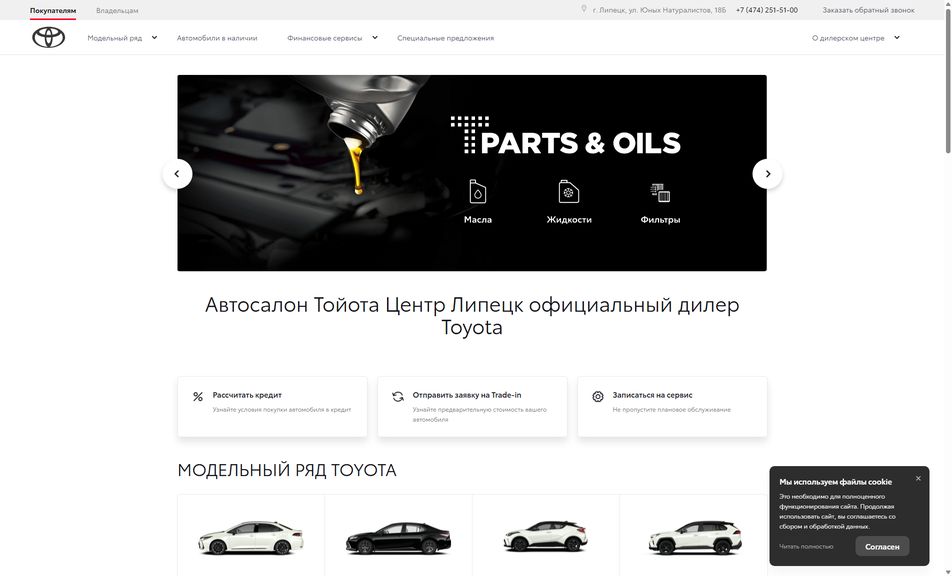Image resolution: width=952 pixels, height=576 pixels.
Task: Select the black sedan thumbnail in model lineup
Action: (x=398, y=538)
